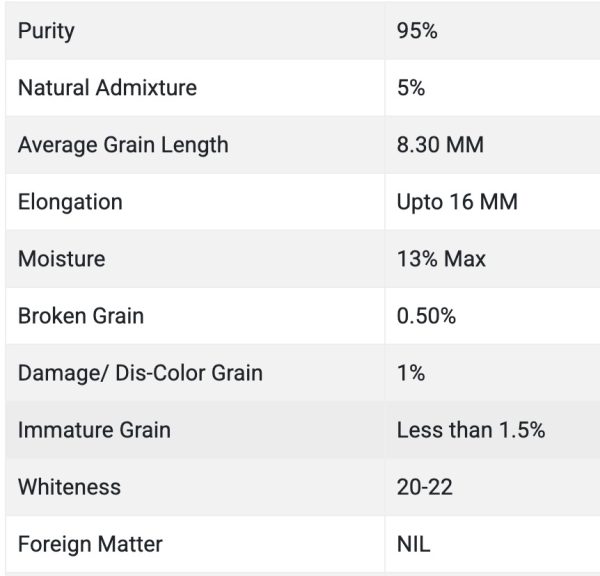Click the Broken Grain label
The image size is (600, 576).
coord(81,316)
